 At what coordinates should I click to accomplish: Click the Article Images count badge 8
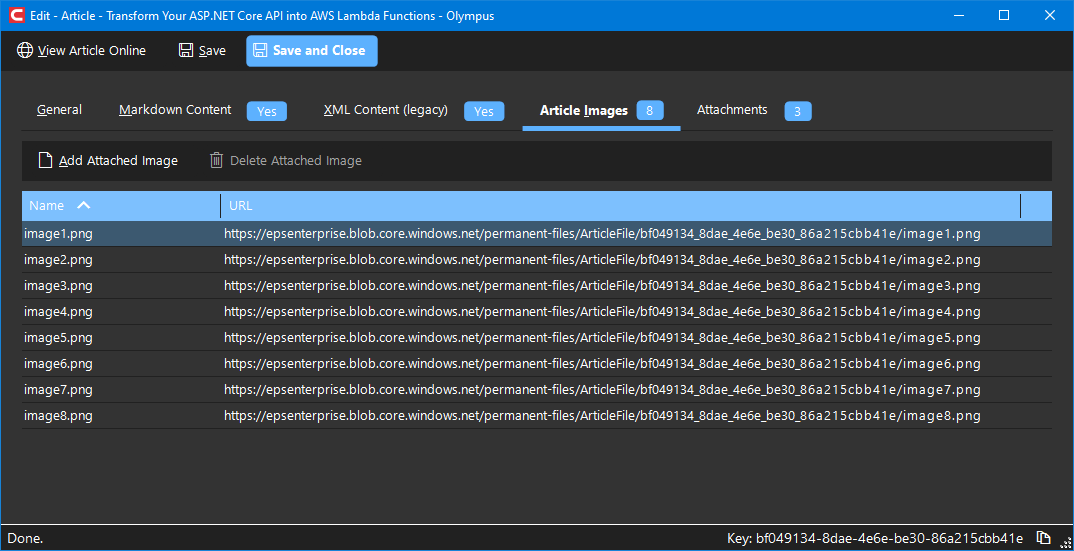(650, 110)
